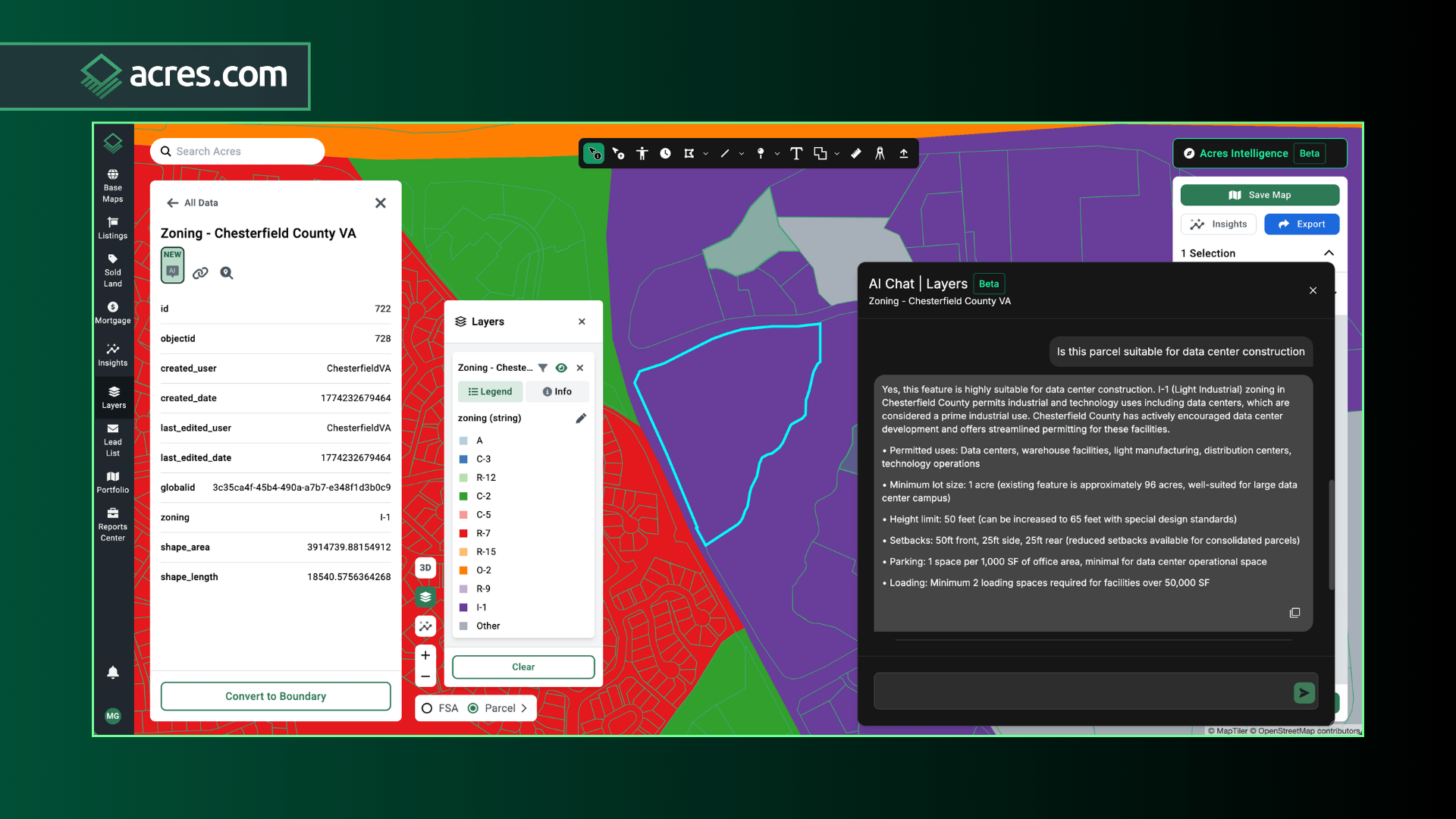1456x819 pixels.
Task: Zoom in on the map
Action: coord(425,655)
